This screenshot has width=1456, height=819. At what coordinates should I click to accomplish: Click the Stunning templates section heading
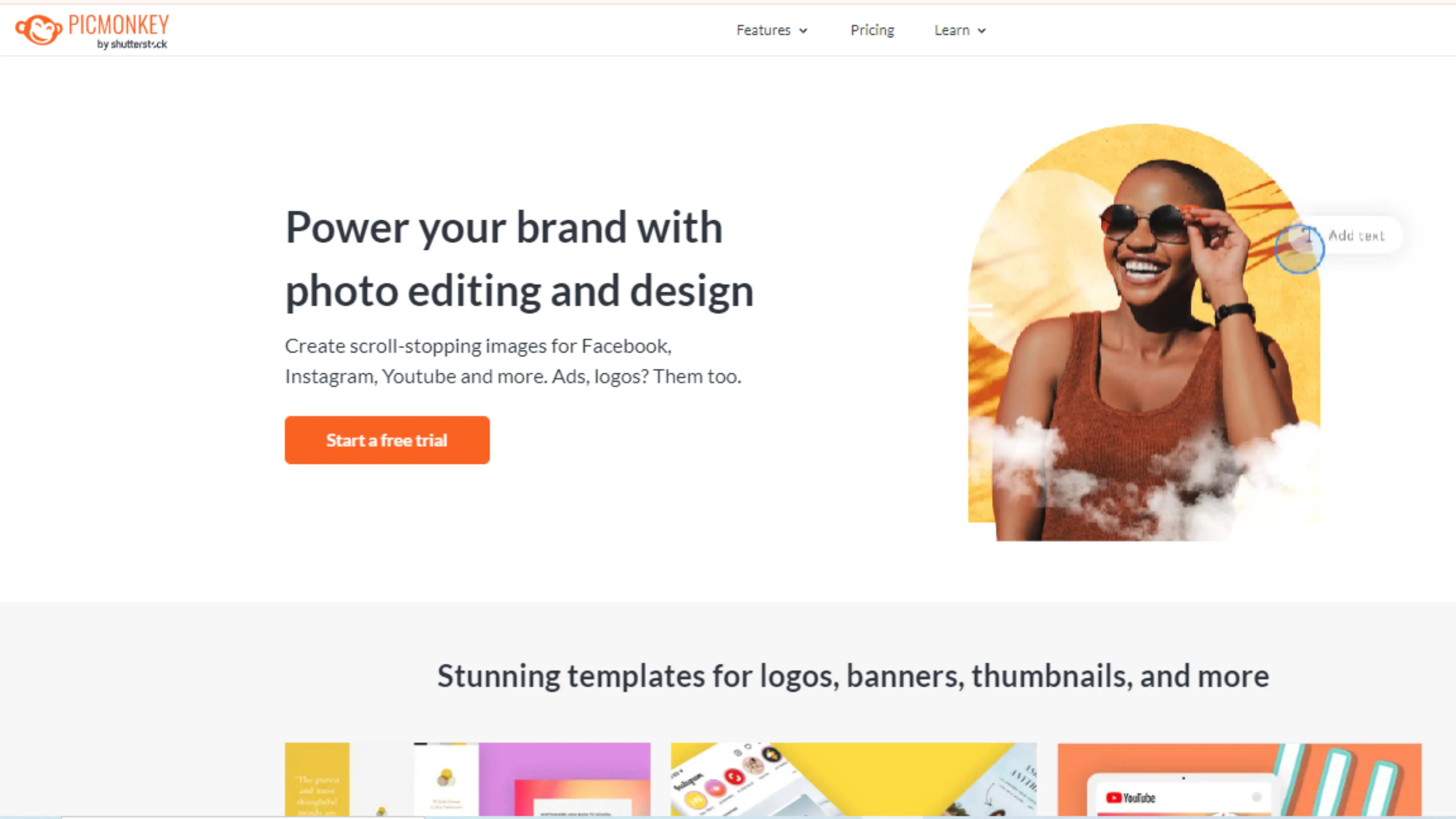[853, 676]
